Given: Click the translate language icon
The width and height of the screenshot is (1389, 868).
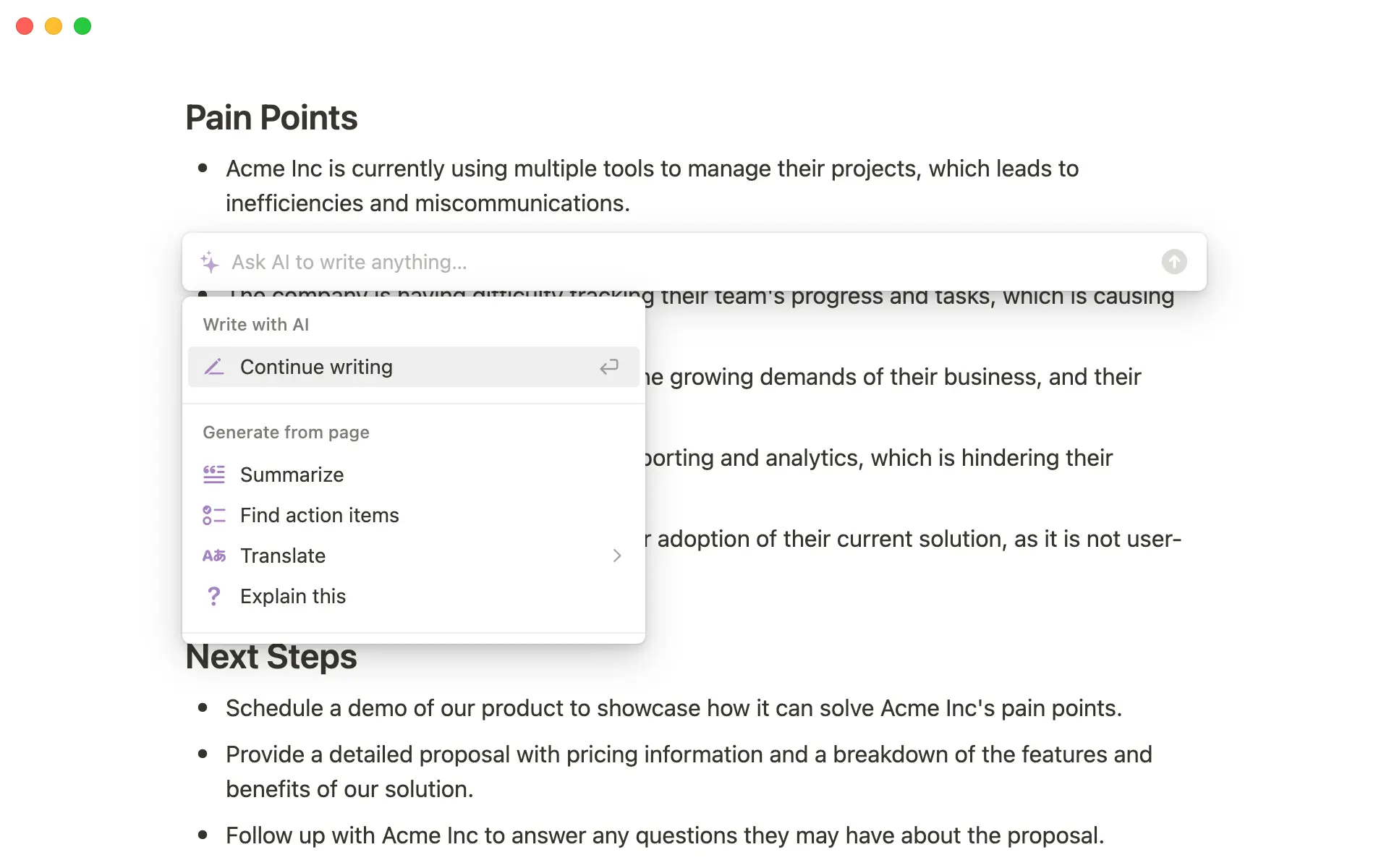Looking at the screenshot, I should pyautogui.click(x=213, y=556).
